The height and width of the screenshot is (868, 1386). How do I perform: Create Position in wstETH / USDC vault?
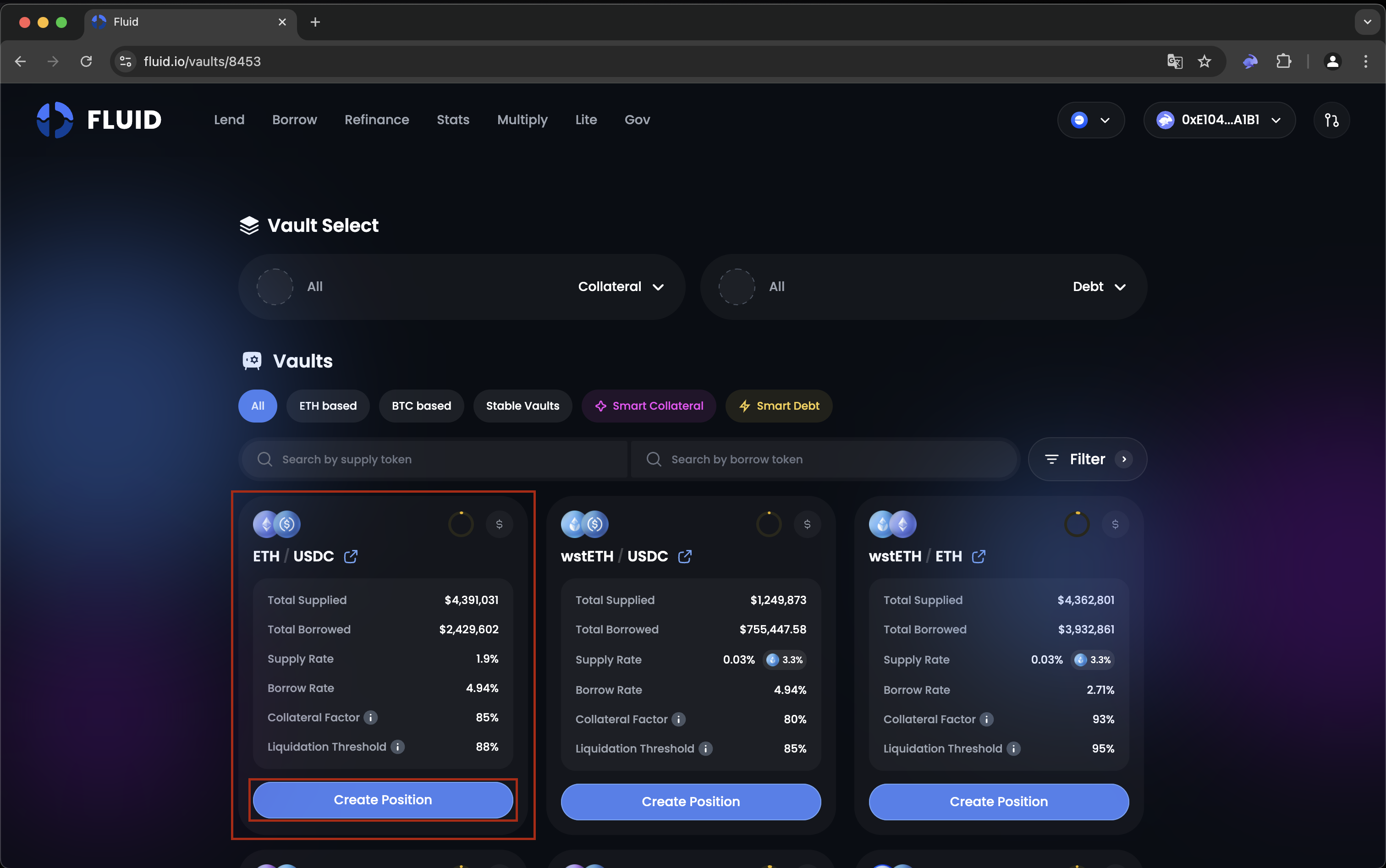pos(691,802)
